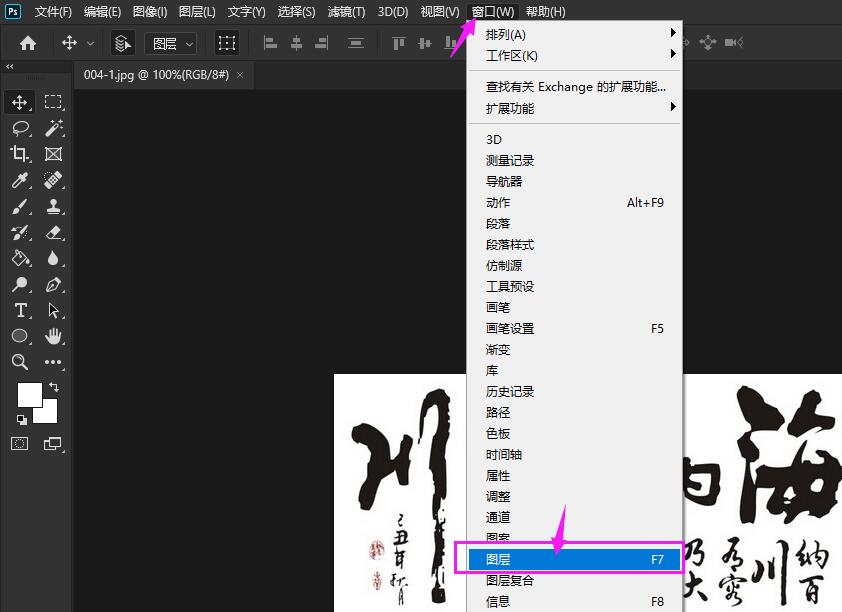Select the Crop tool
The image size is (842, 612).
[20, 154]
